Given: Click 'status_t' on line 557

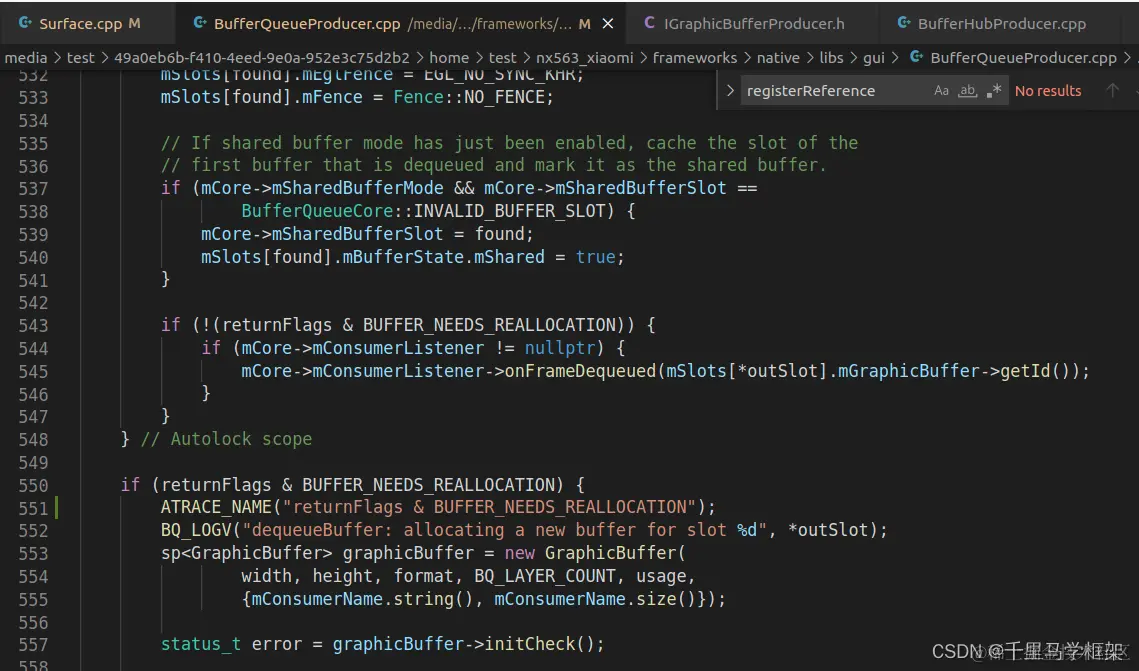Looking at the screenshot, I should pos(200,643).
